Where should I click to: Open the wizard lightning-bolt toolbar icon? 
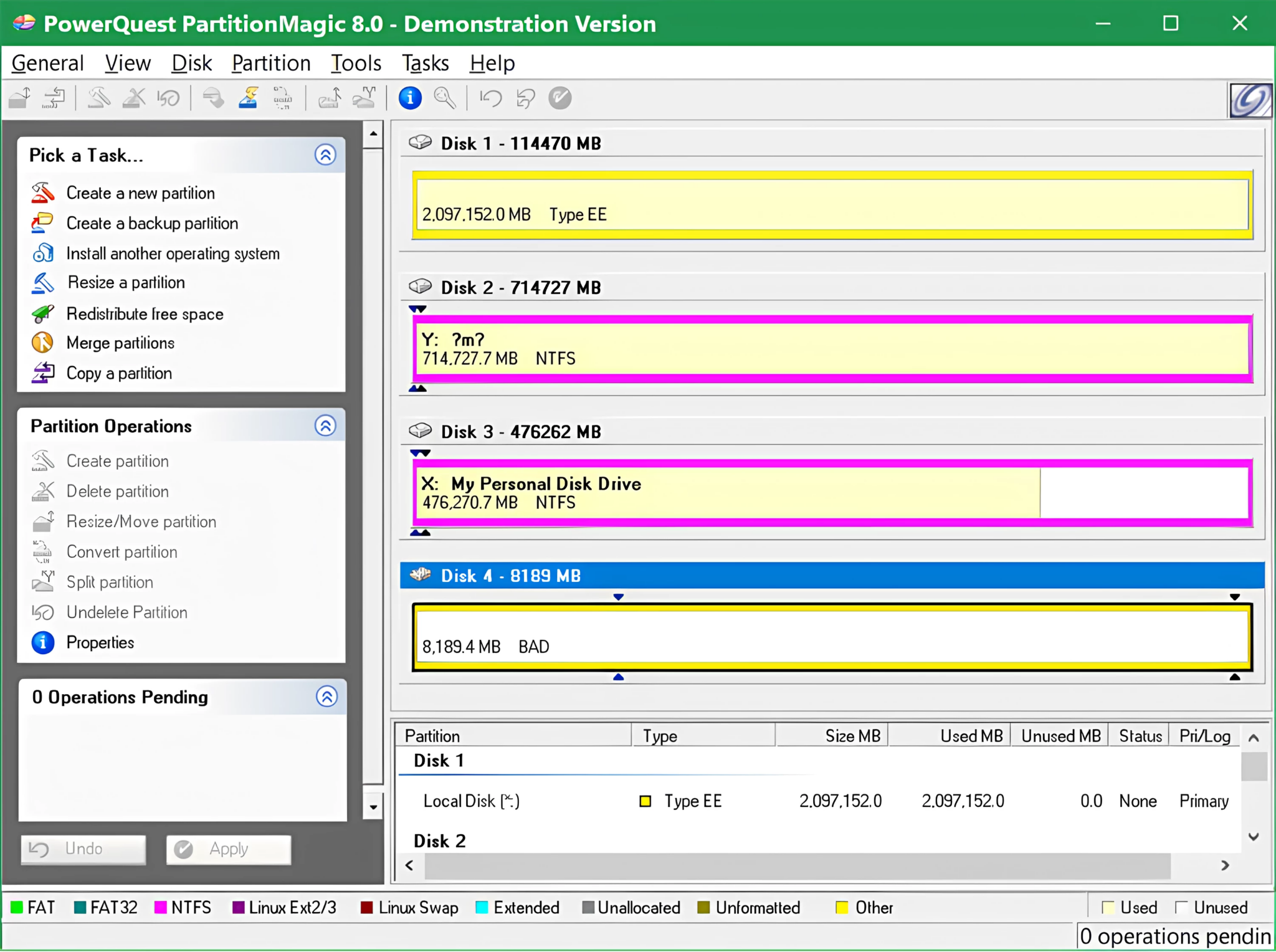(x=247, y=98)
